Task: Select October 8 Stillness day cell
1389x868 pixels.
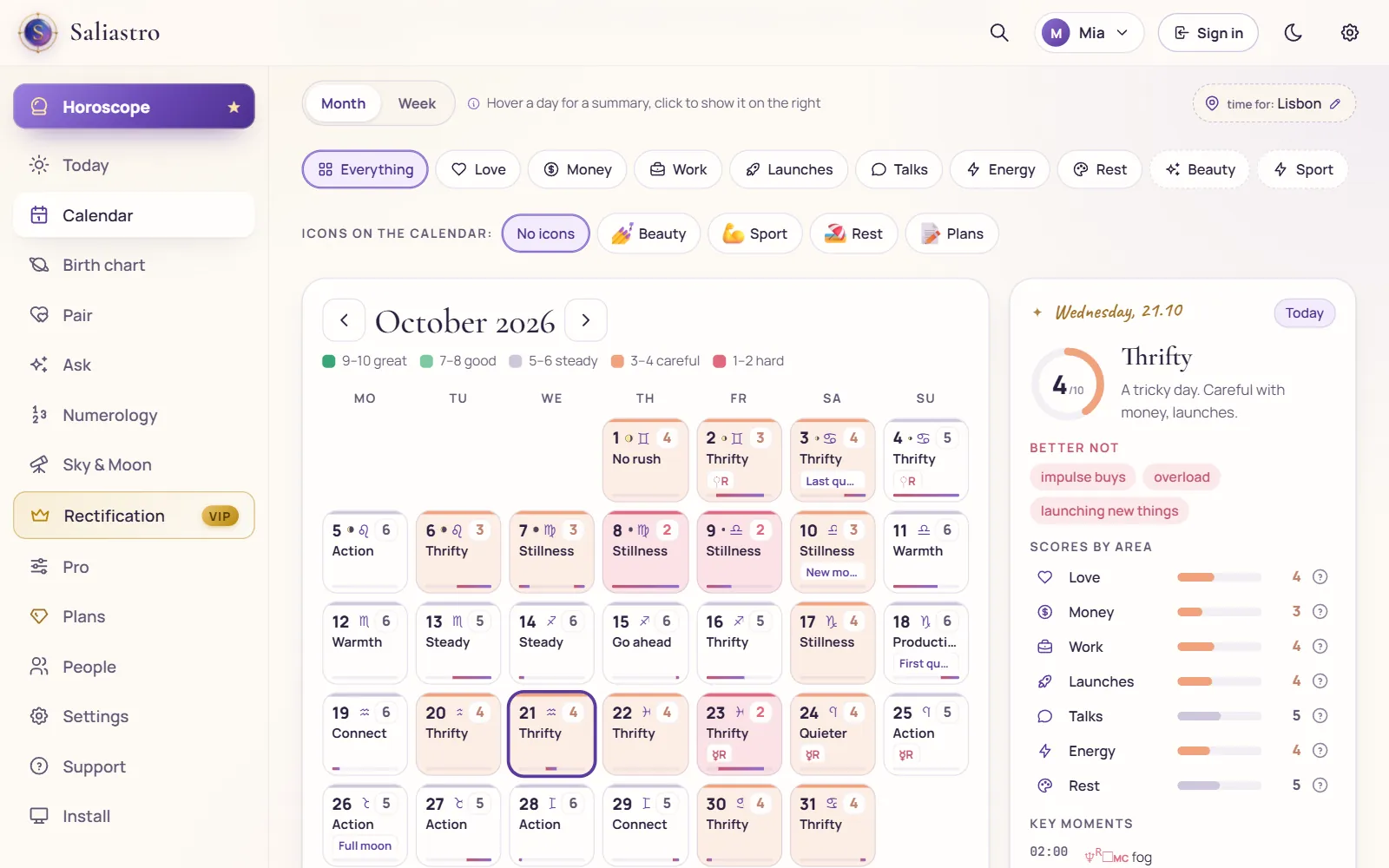Action: (x=645, y=552)
